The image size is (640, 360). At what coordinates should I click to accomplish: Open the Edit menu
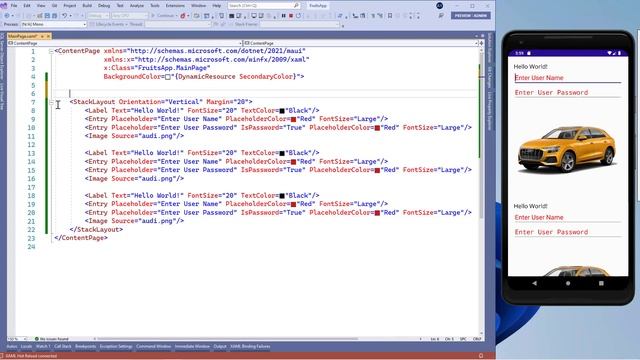point(27,6)
